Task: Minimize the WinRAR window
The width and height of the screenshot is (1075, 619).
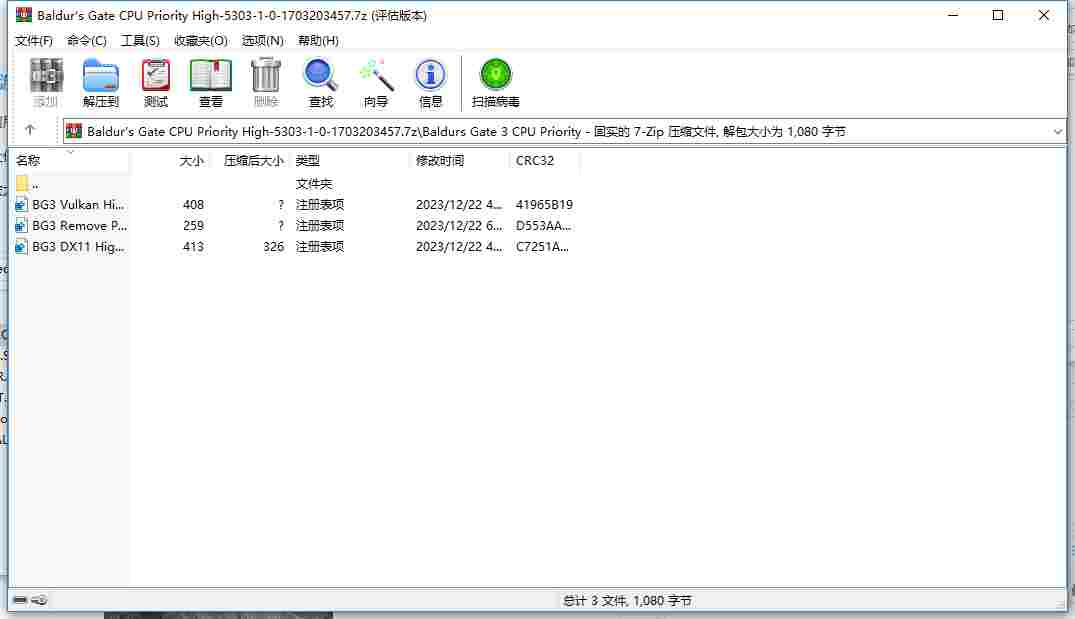Action: 953,15
